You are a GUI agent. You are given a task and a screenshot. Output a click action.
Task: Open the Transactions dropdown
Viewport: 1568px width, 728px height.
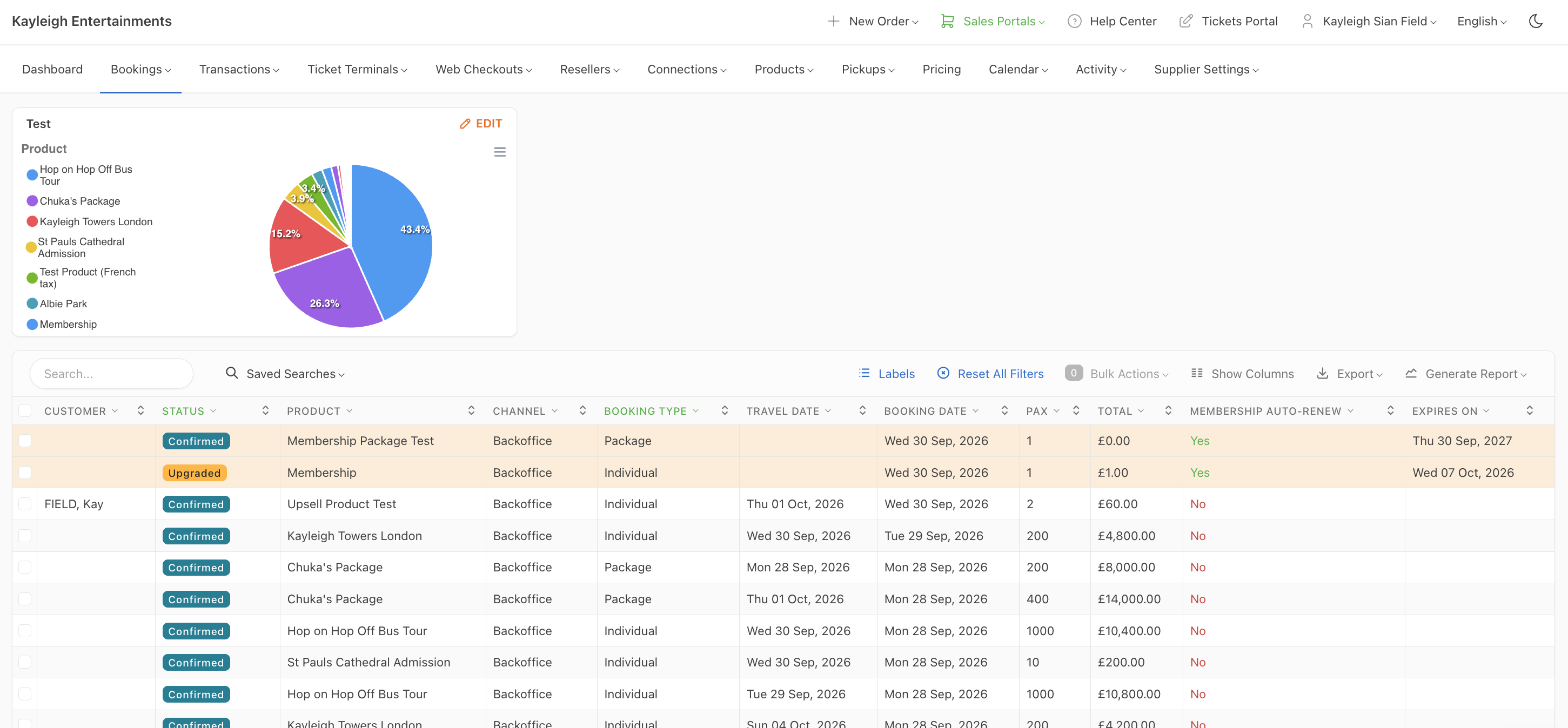[x=239, y=69]
